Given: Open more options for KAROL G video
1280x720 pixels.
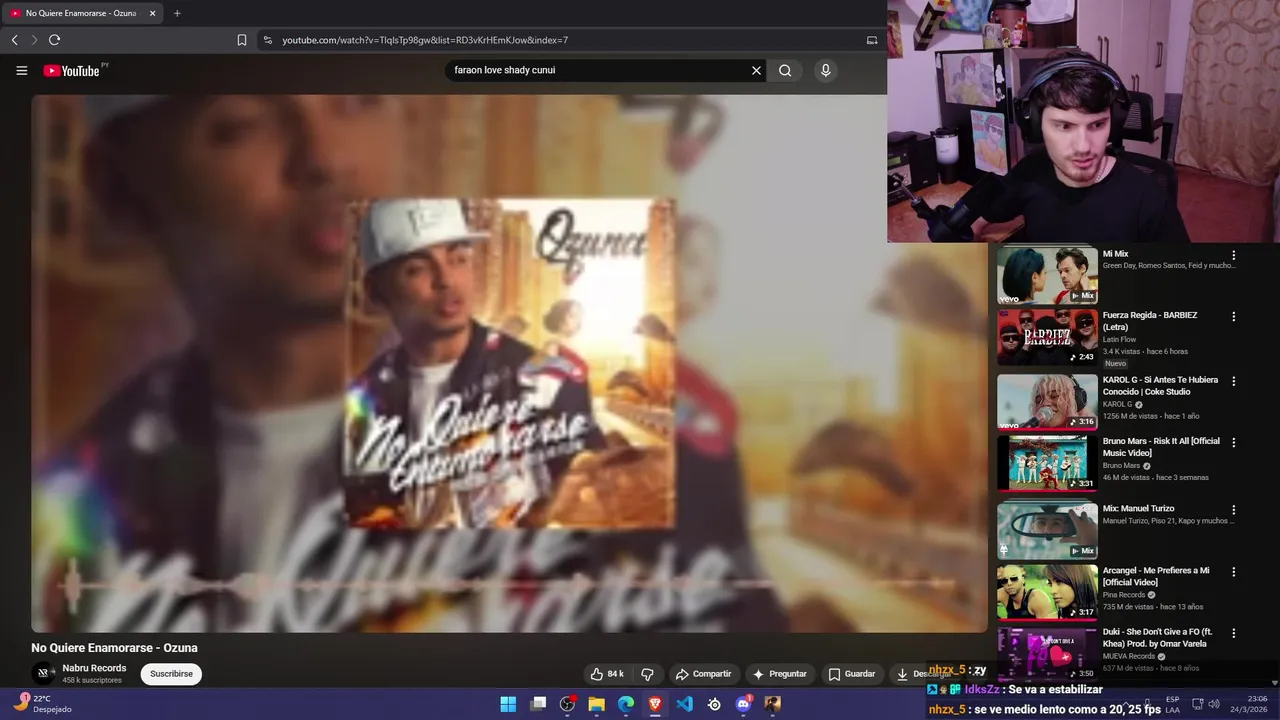Looking at the screenshot, I should 1233,381.
